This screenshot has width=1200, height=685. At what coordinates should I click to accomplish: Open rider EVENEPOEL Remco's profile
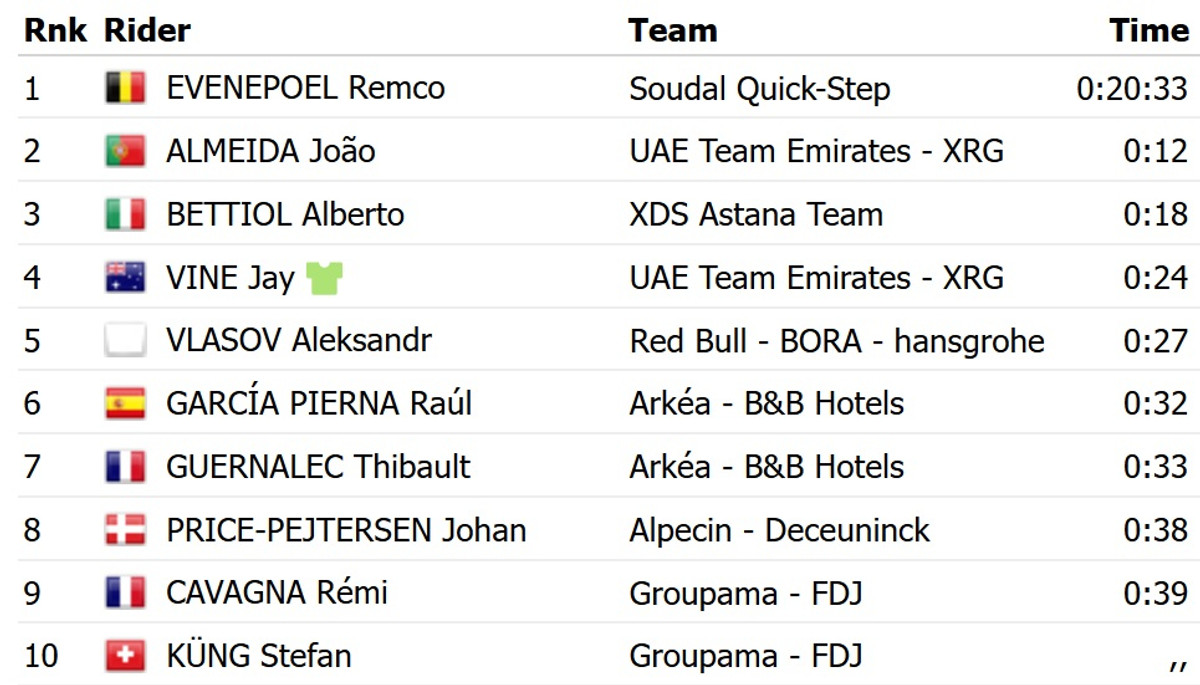click(305, 88)
